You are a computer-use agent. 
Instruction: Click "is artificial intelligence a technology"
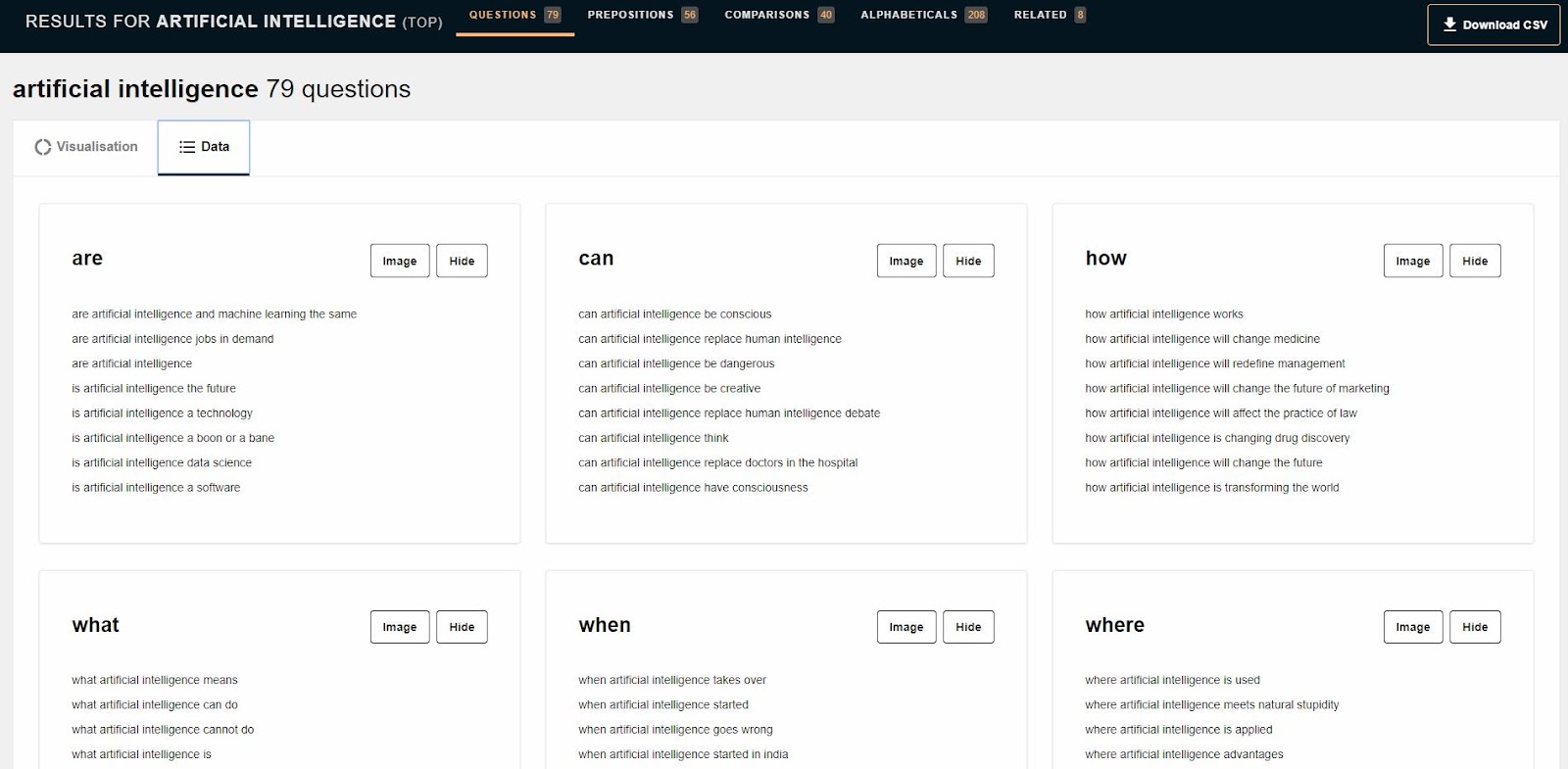pyautogui.click(x=162, y=413)
